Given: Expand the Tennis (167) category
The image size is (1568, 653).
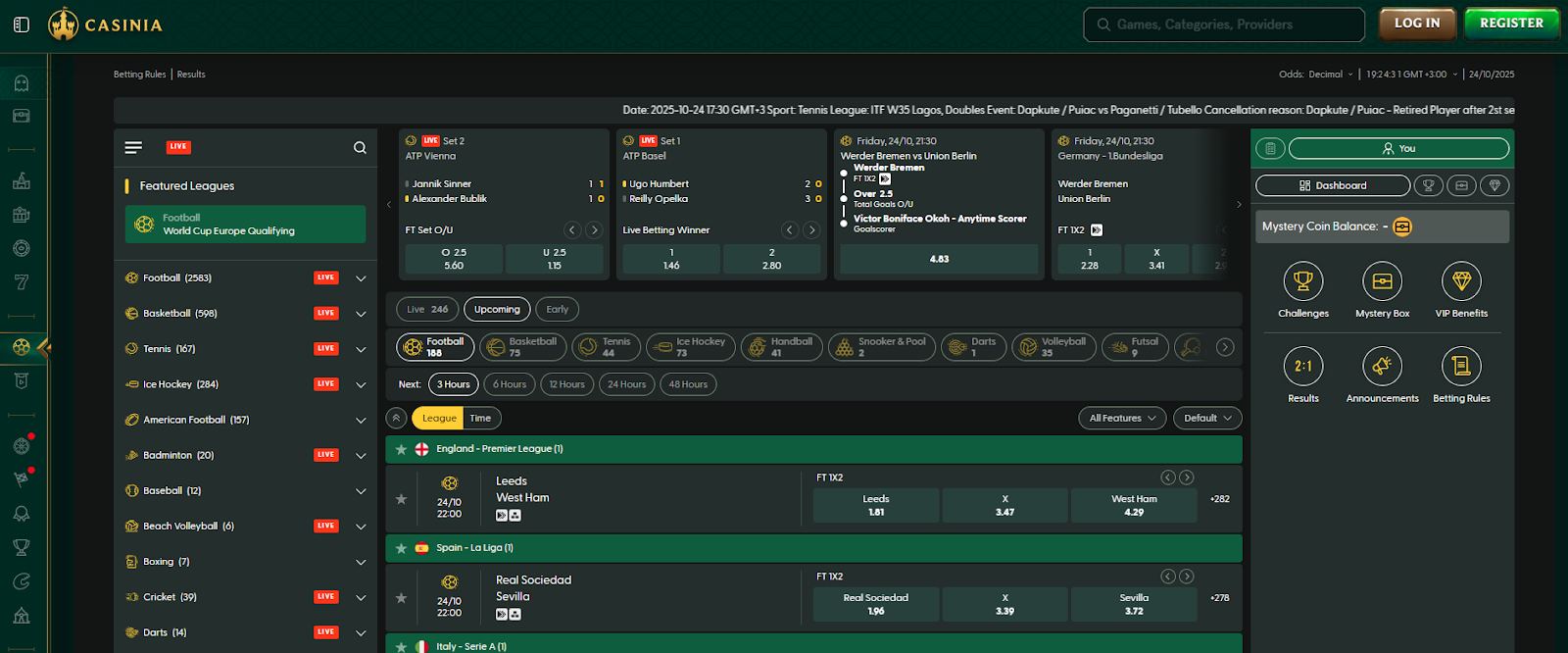Looking at the screenshot, I should [x=361, y=349].
